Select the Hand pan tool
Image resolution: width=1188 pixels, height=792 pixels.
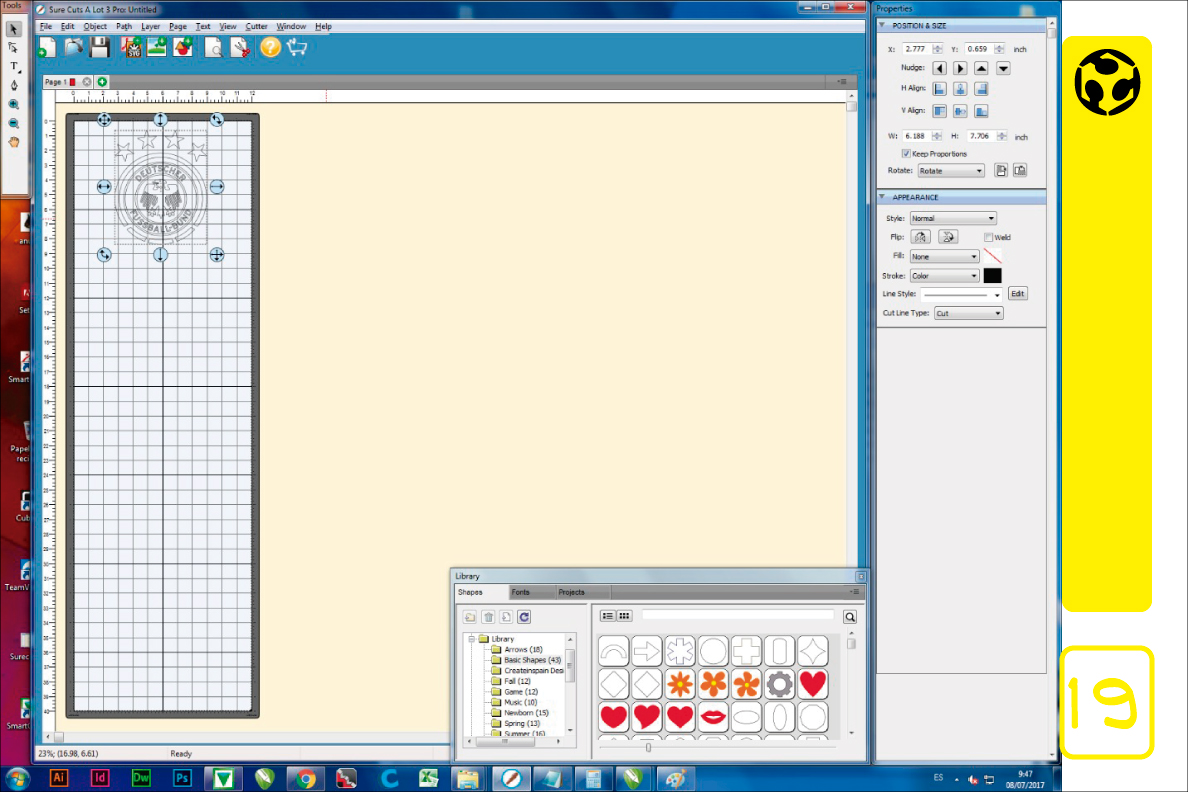tap(14, 142)
